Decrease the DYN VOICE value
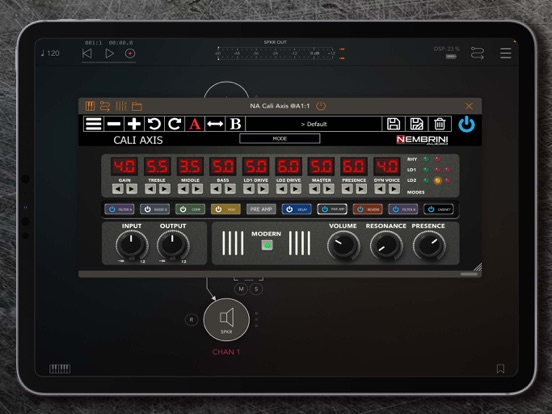The height and width of the screenshot is (414, 552). pos(380,189)
